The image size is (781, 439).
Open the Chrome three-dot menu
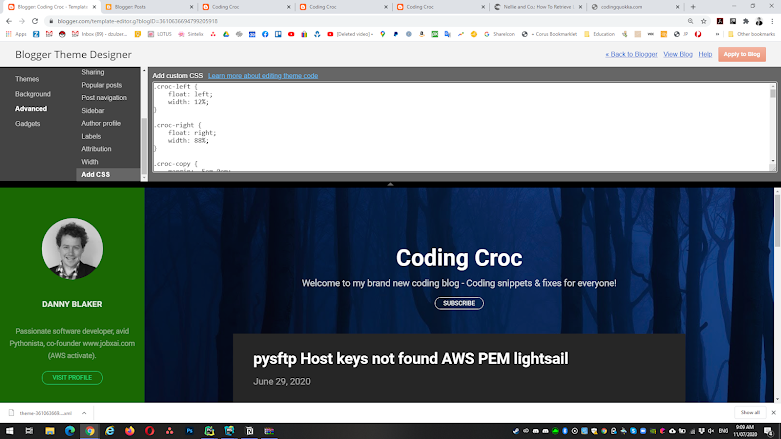point(772,21)
